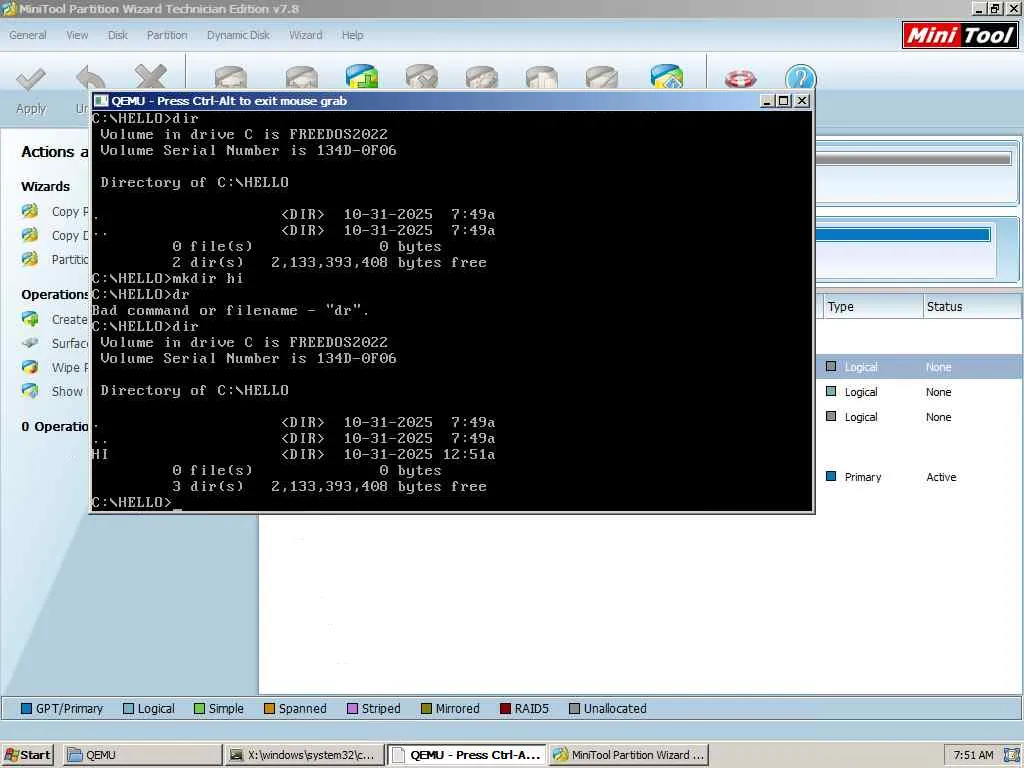Image resolution: width=1024 pixels, height=768 pixels.
Task: Click the Discard X toolbar icon
Action: (x=150, y=76)
